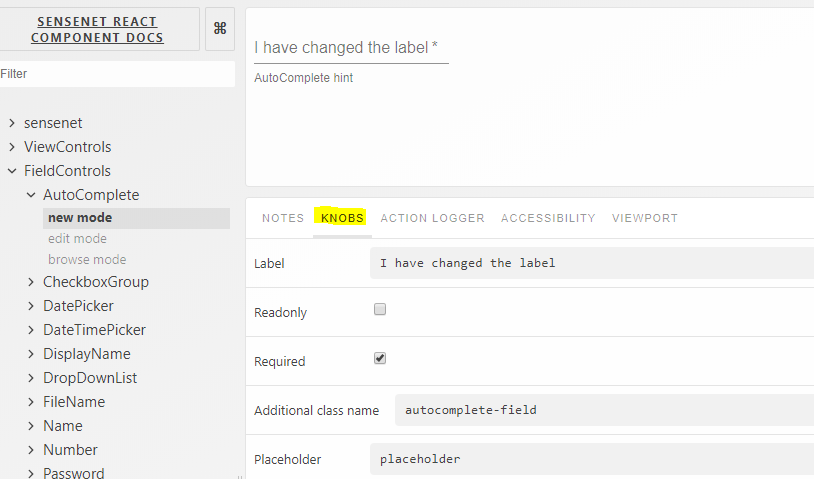Click the Label knob text field
814x479 pixels.
pos(590,263)
